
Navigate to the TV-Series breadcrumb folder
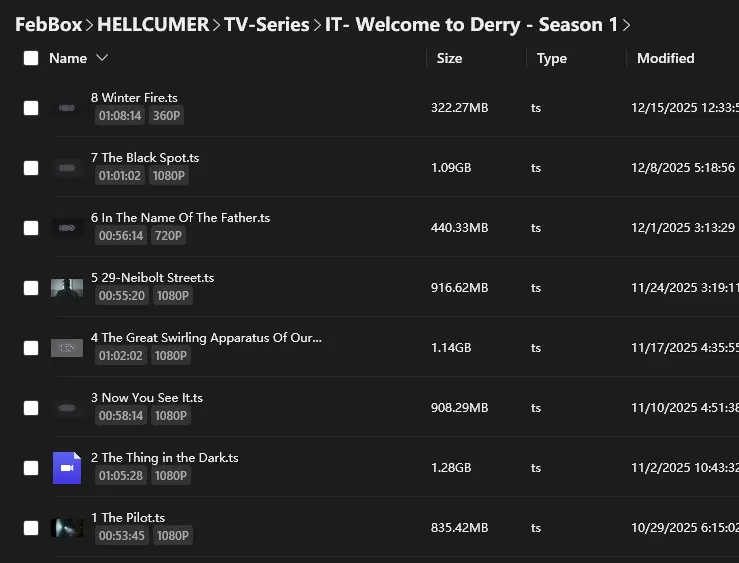267,24
